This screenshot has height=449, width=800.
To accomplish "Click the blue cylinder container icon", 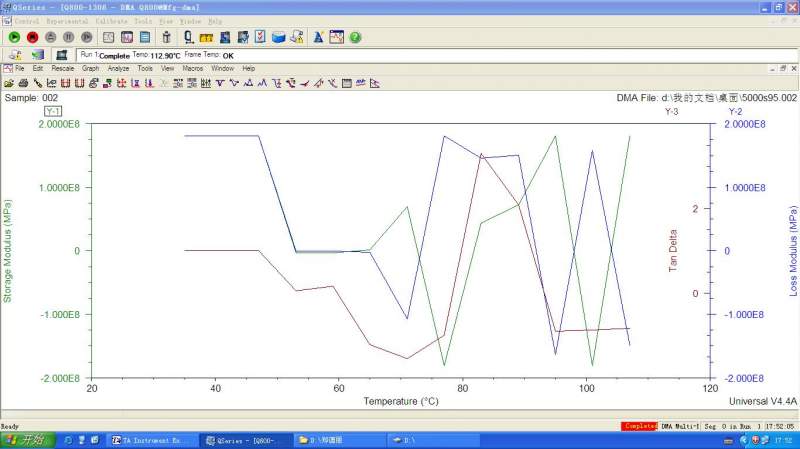I will (279, 37).
